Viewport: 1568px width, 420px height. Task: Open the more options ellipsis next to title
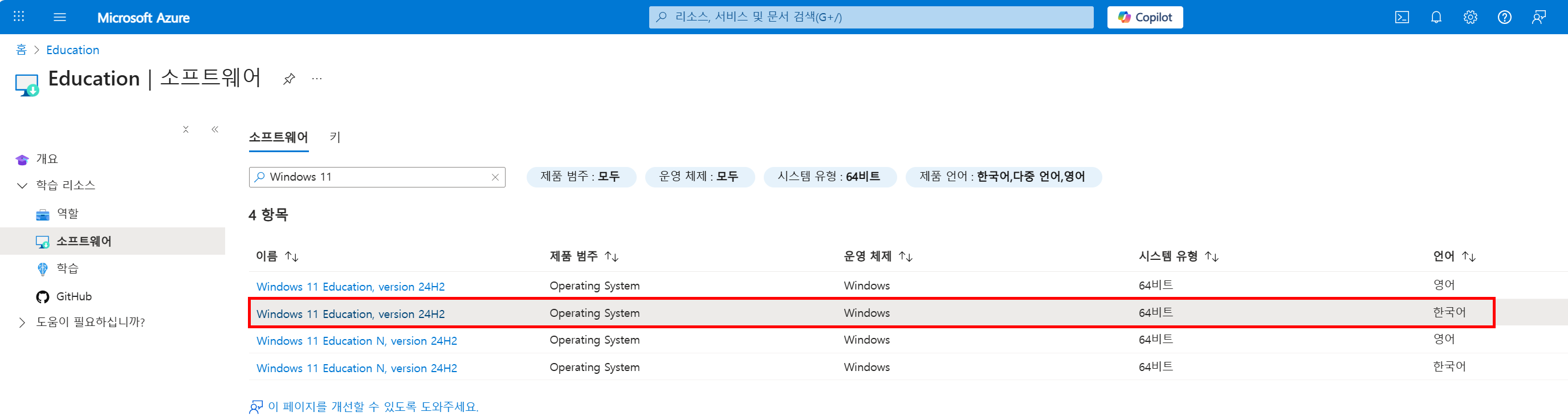pos(316,79)
